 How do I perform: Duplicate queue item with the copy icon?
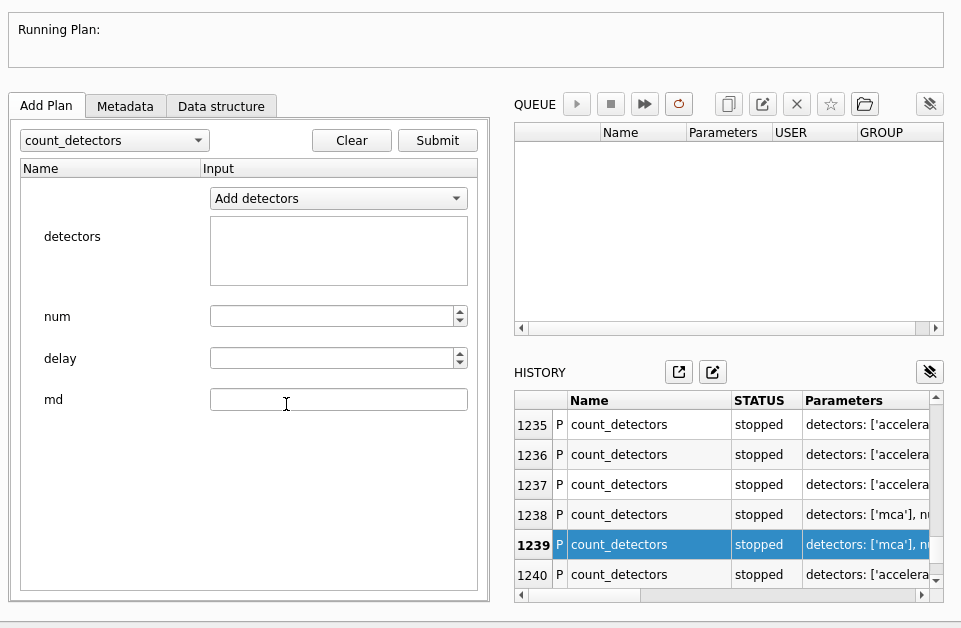click(x=729, y=104)
